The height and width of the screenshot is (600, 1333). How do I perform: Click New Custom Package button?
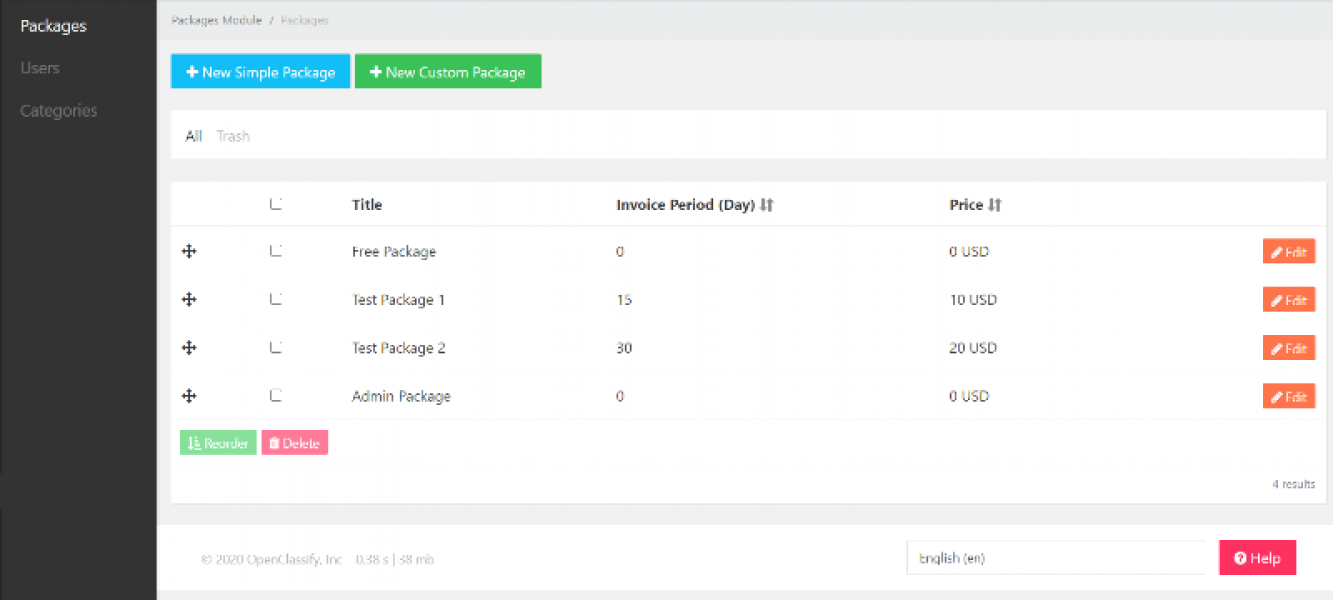[447, 72]
